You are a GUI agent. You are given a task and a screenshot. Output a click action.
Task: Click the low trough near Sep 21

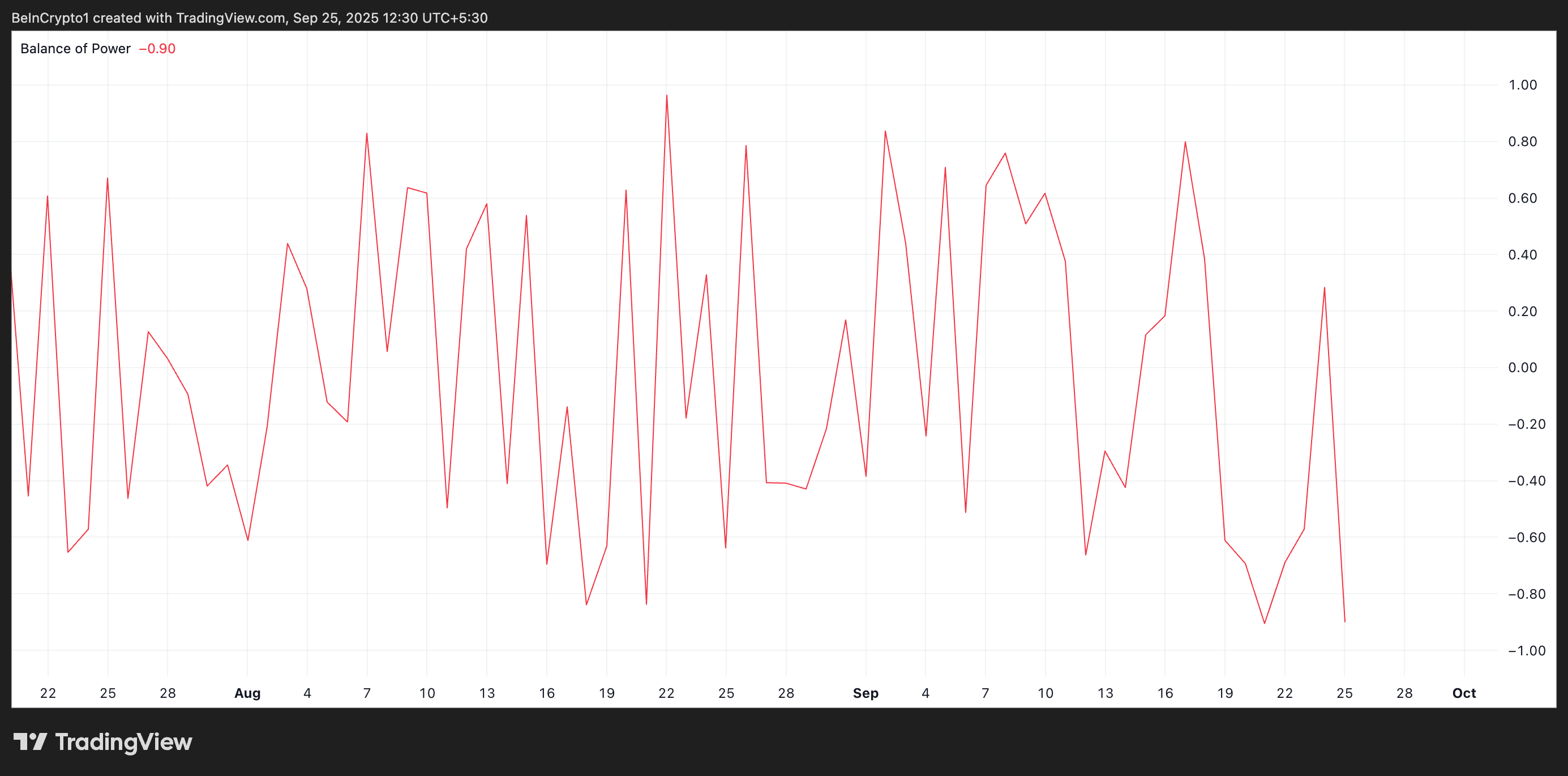tap(1264, 622)
